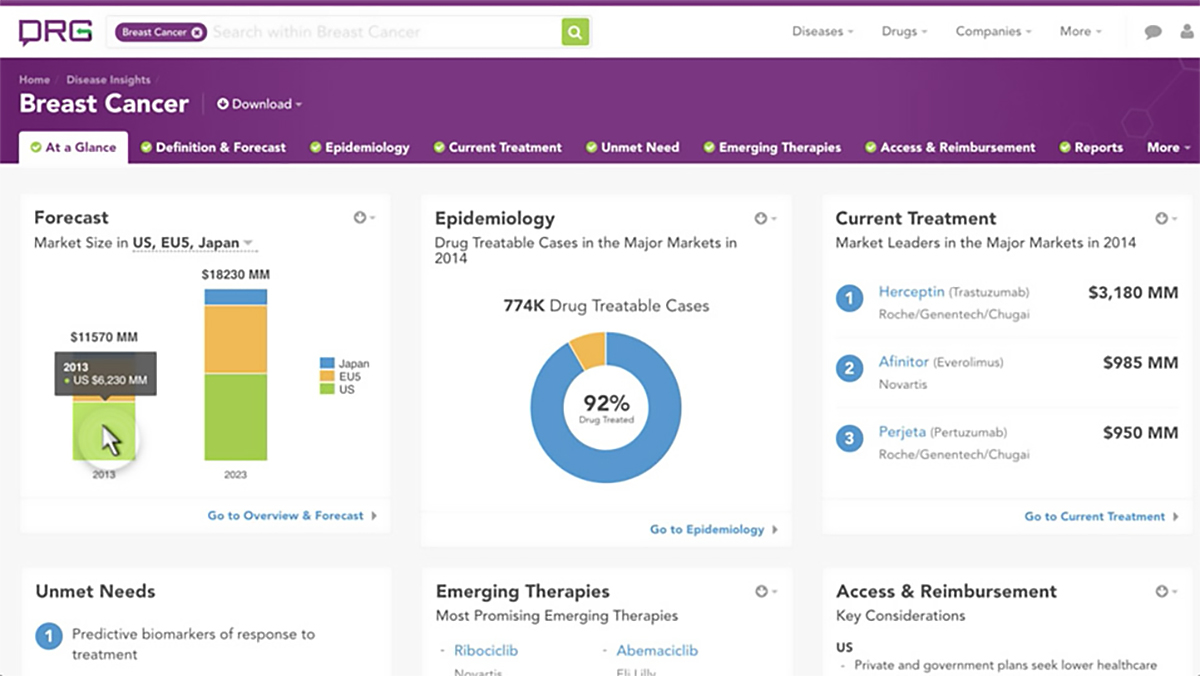Viewport: 1200px width, 676px height.
Task: Expand the Diseases dropdown menu
Action: tap(822, 32)
